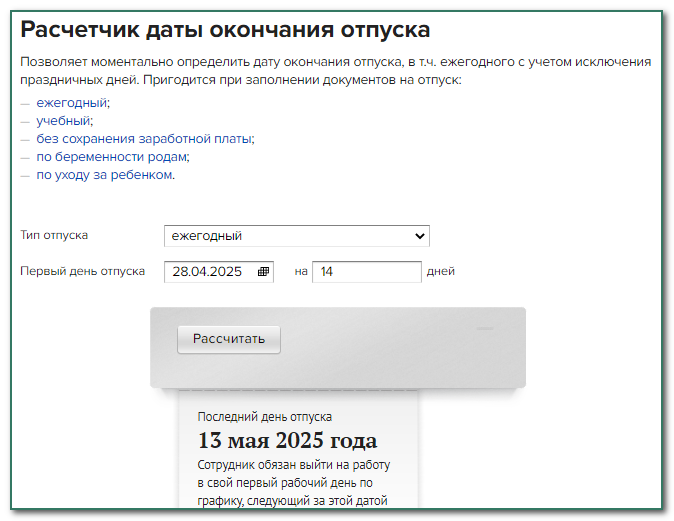The image size is (674, 521).
Task: Open the по уходу за ребенком link
Action: coord(105,175)
